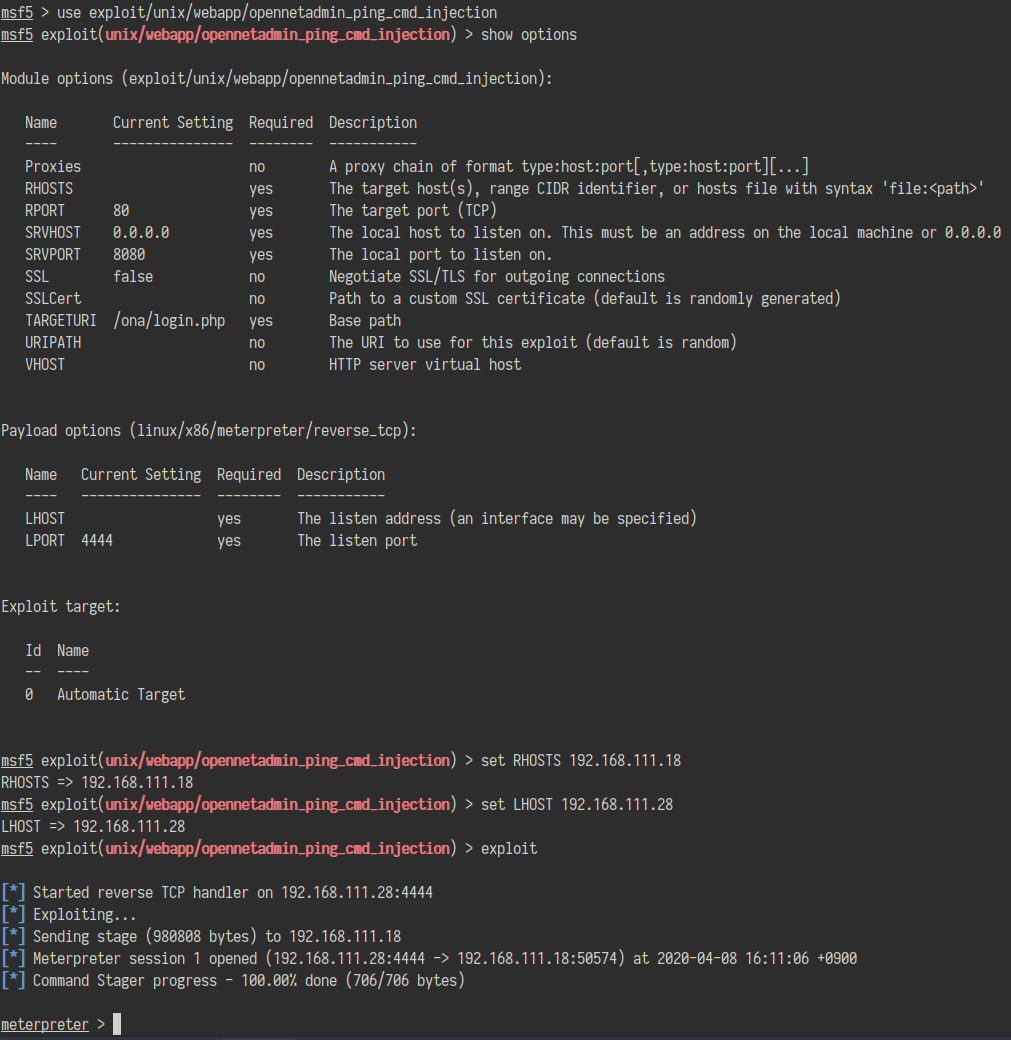Click the 'LHOST => 192.168.111.28' output line
This screenshot has width=1011, height=1040.
click(x=93, y=826)
